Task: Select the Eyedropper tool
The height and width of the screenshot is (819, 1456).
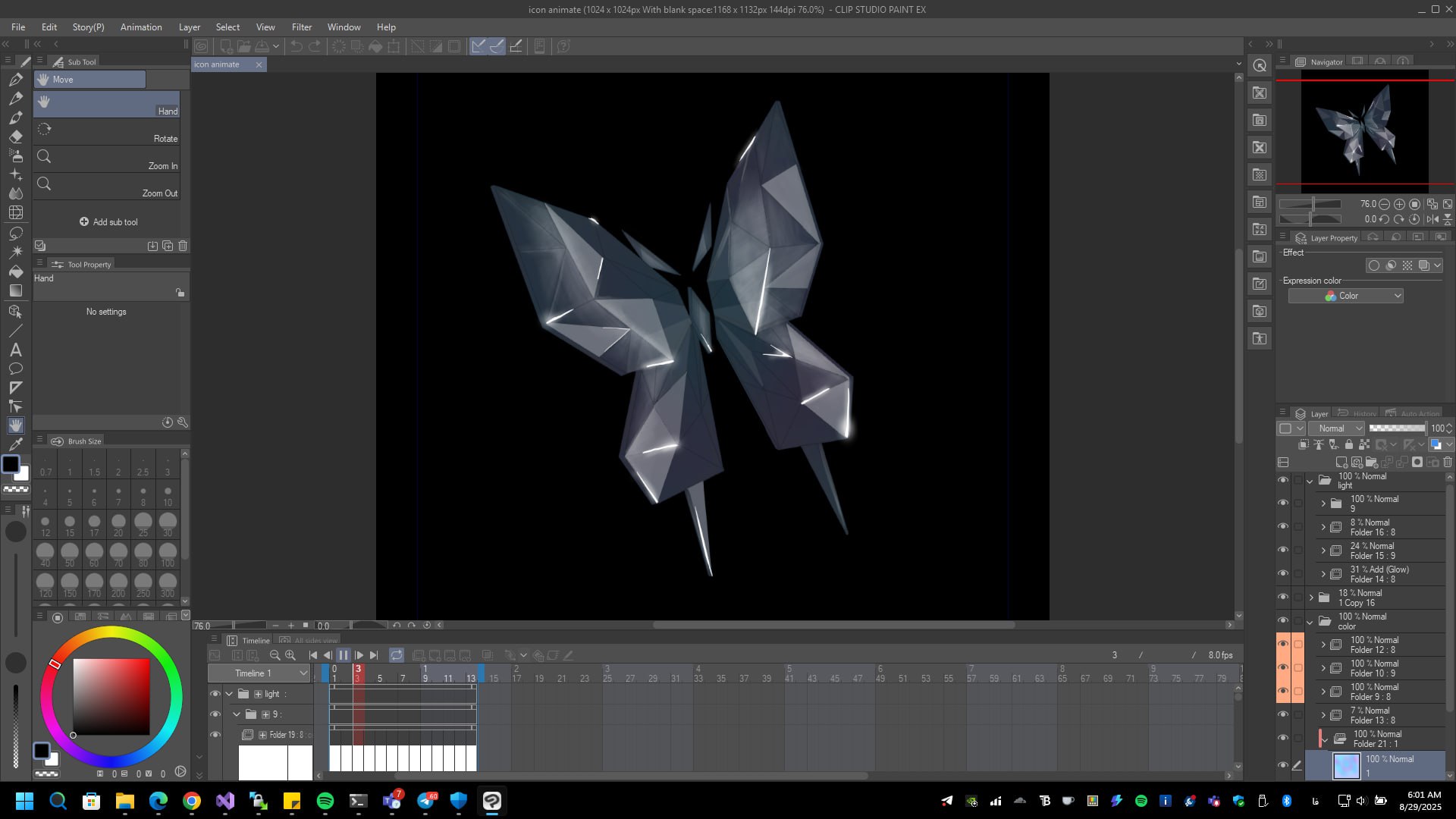Action: [x=15, y=444]
